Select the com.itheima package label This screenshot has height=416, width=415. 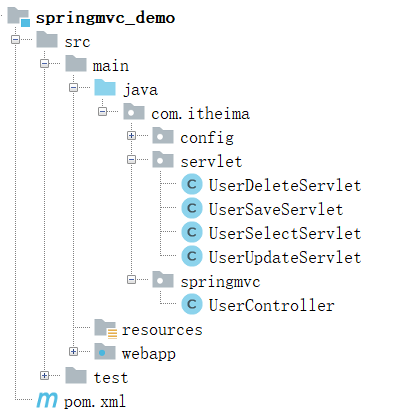point(200,114)
